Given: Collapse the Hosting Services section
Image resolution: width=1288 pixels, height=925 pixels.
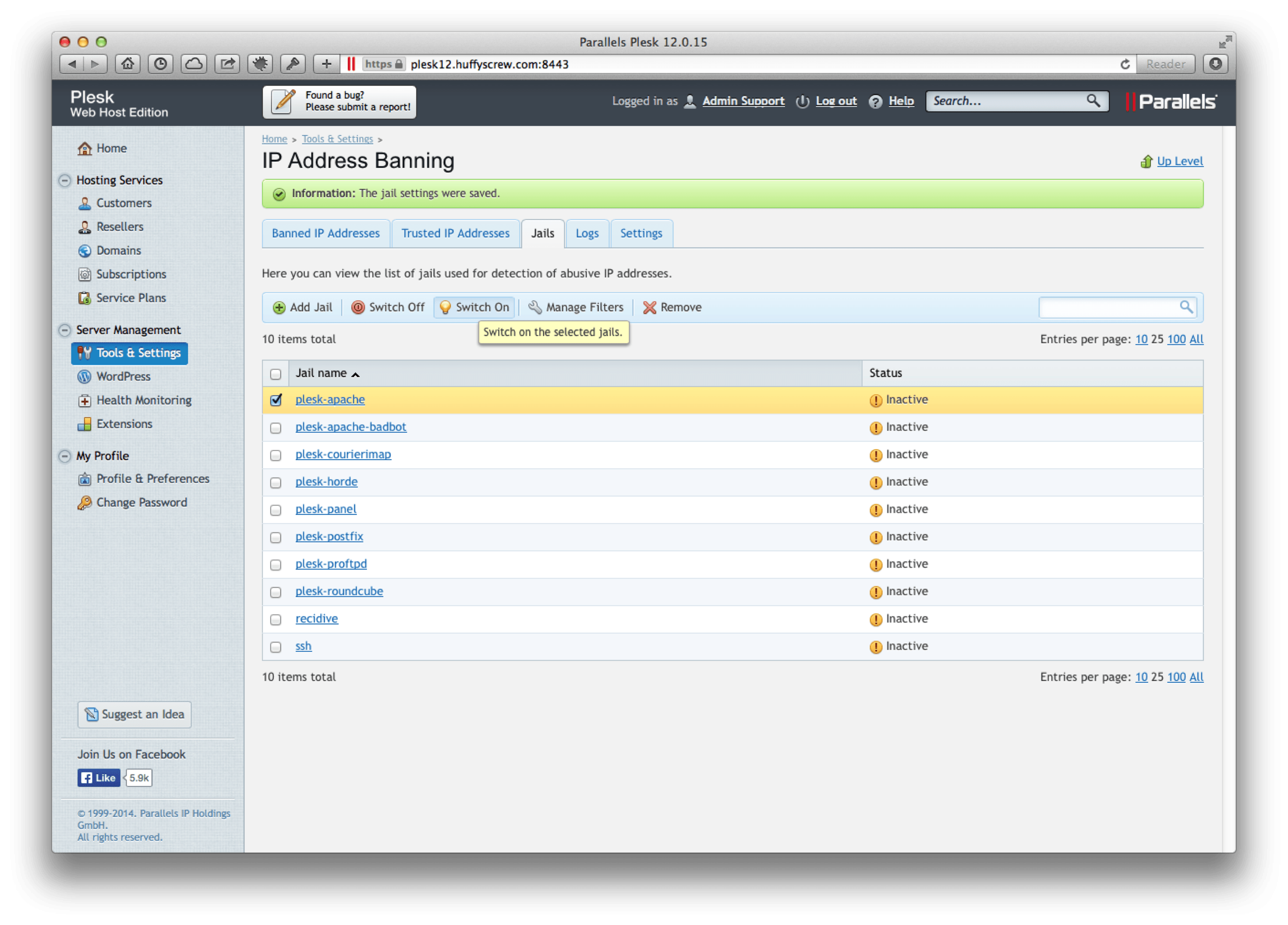Looking at the screenshot, I should 65,180.
